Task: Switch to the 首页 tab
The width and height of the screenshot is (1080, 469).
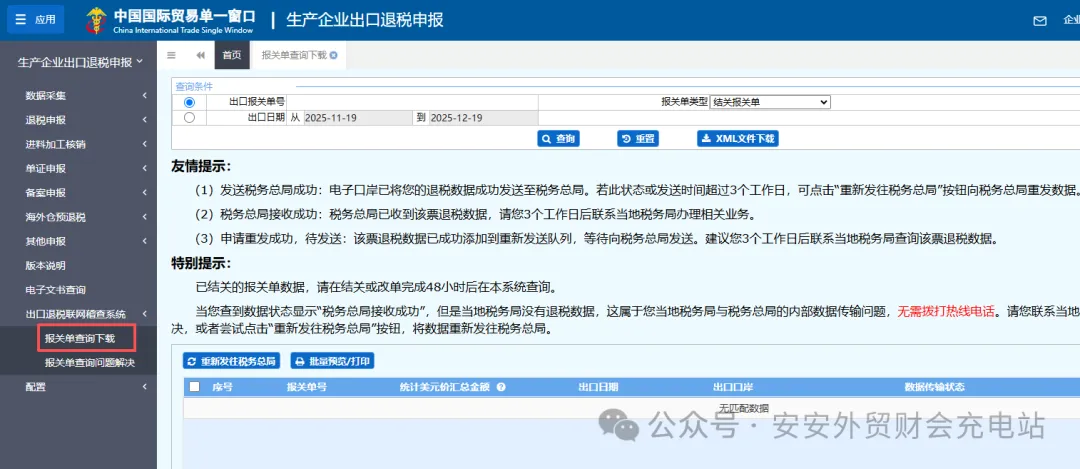Action: (x=232, y=55)
